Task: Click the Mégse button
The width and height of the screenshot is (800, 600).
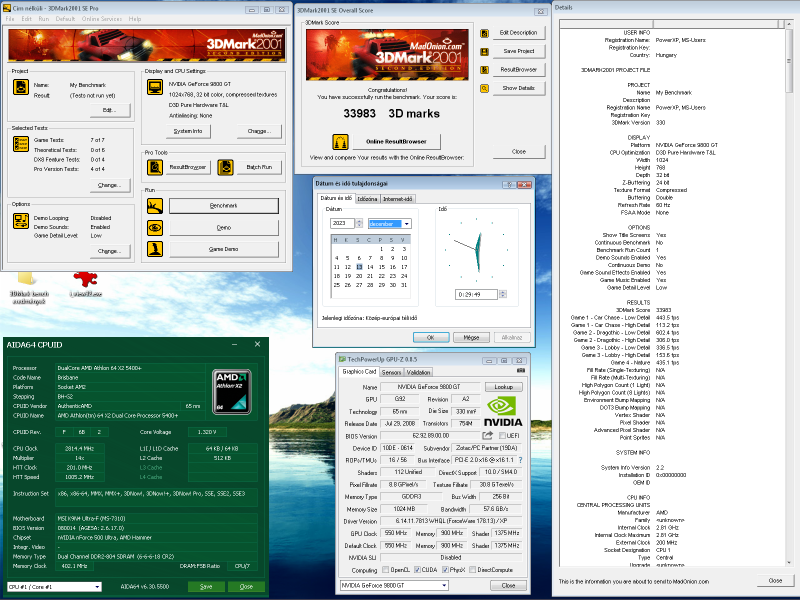Action: [471, 337]
